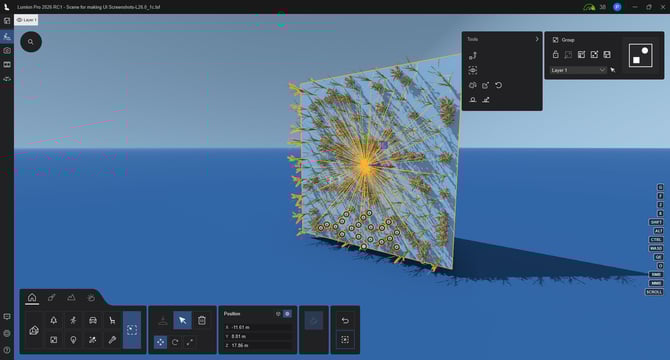
Task: Edit the X position value field
Action: (x=258, y=327)
